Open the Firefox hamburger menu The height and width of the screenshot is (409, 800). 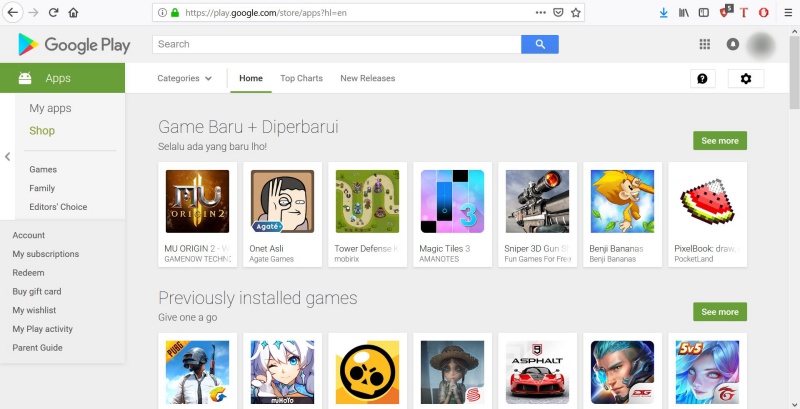coord(788,13)
